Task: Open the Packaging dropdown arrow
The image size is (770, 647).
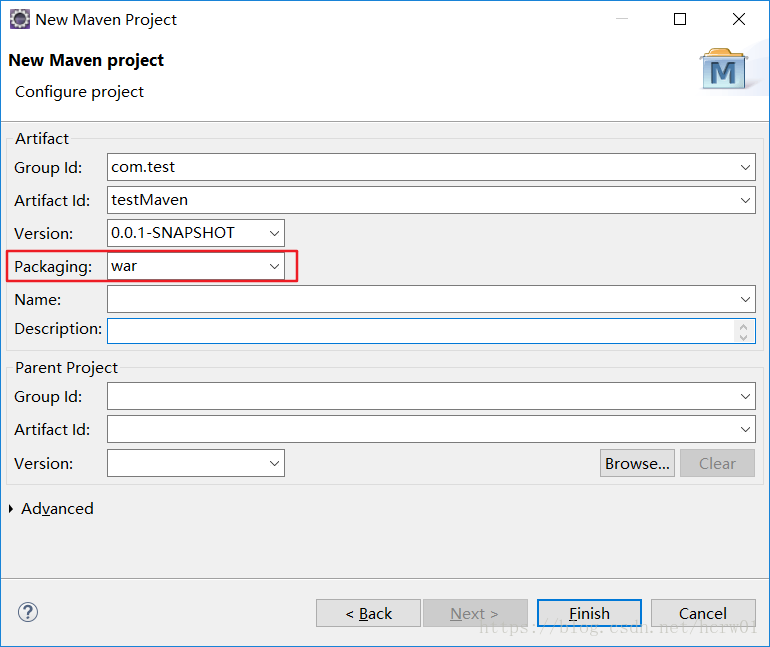Action: 274,266
